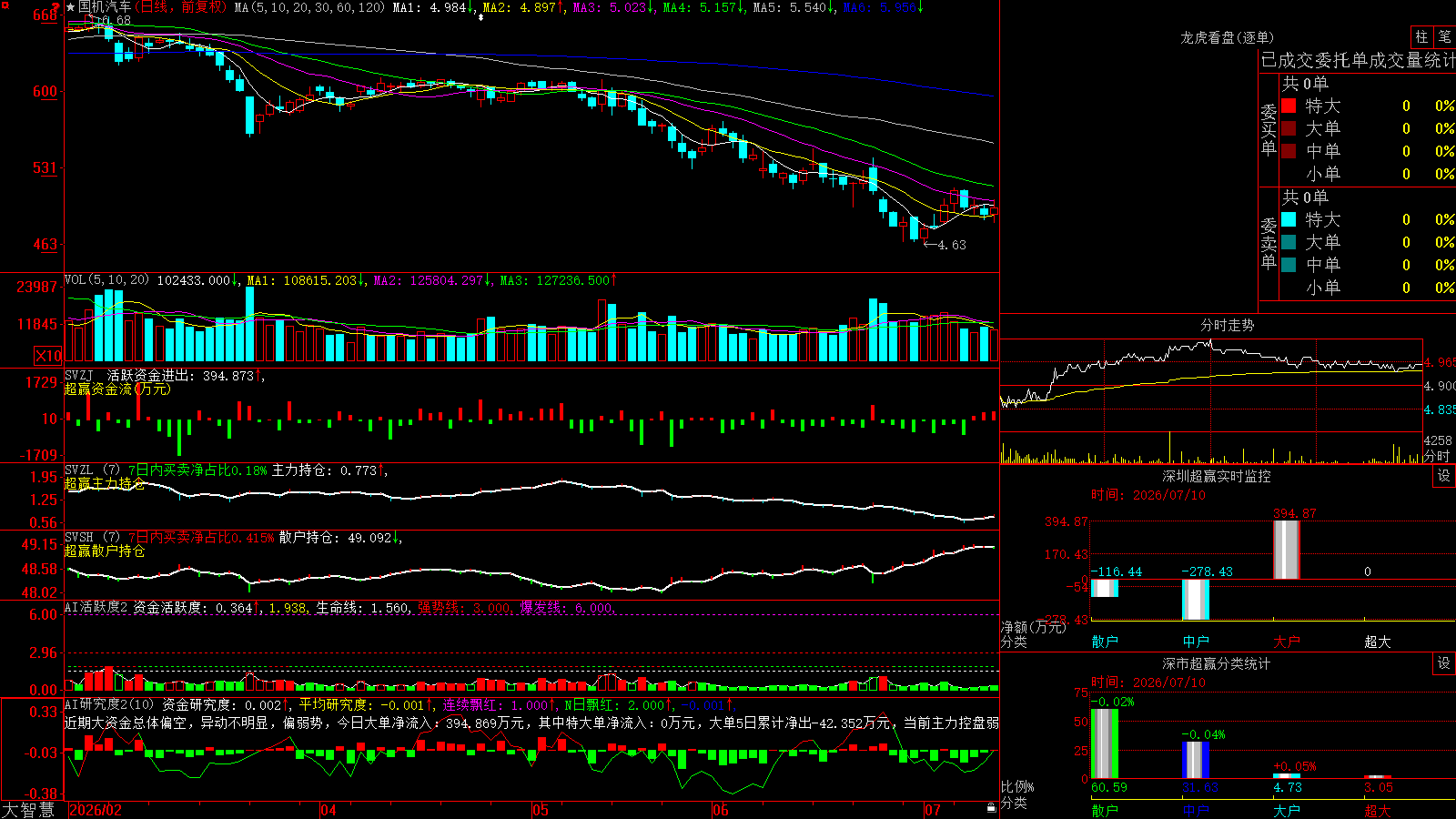Image resolution: width=1456 pixels, height=819 pixels.
Task: Click the SVSH 散户持仓 indicator label
Action: (x=233, y=538)
